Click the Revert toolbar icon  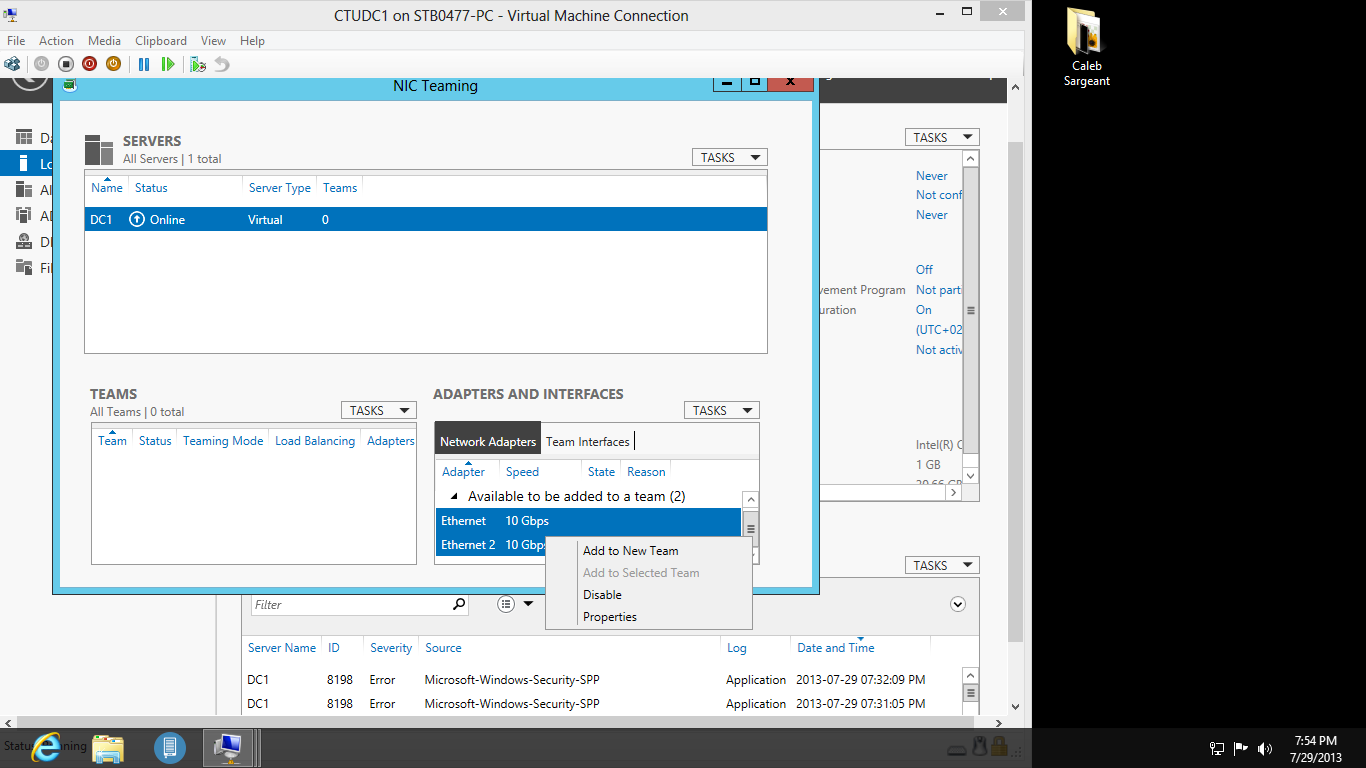[x=222, y=64]
